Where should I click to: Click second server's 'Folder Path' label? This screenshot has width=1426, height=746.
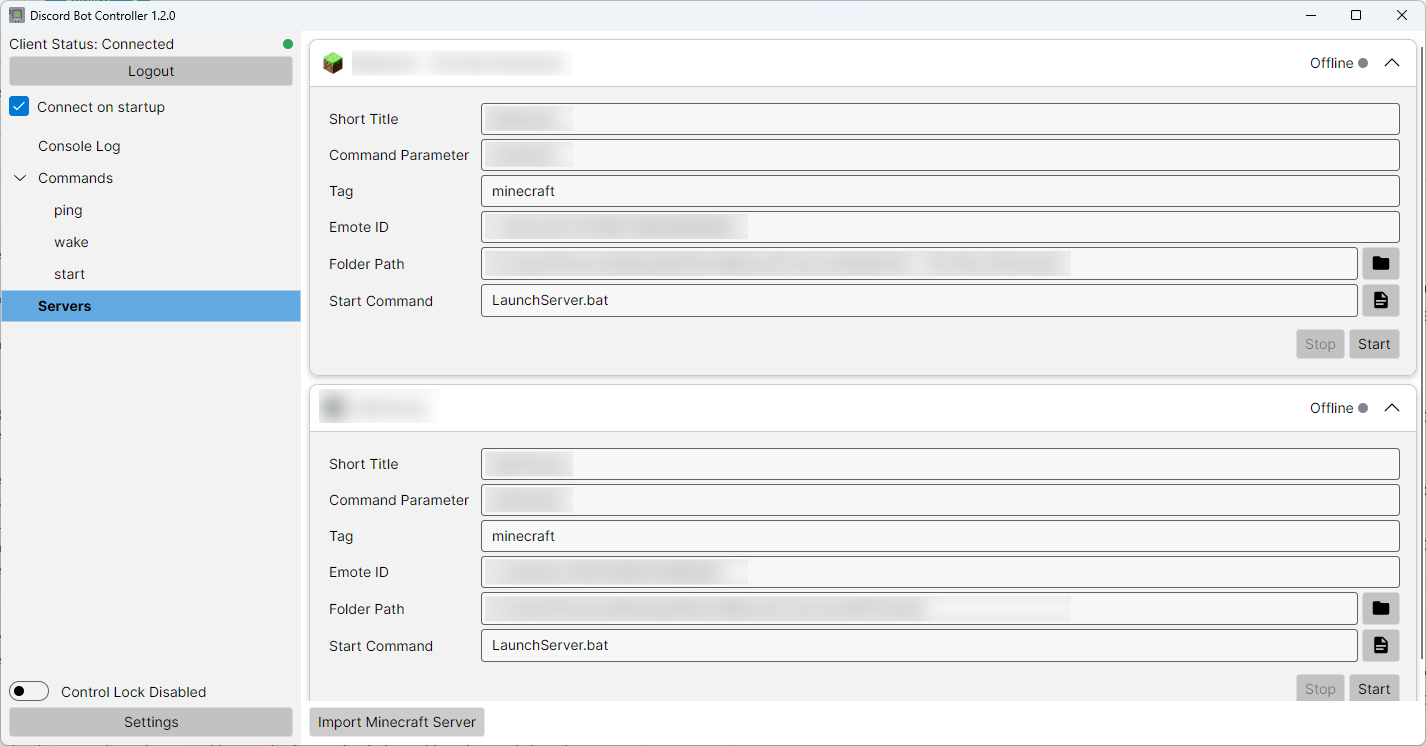pyautogui.click(x=366, y=609)
